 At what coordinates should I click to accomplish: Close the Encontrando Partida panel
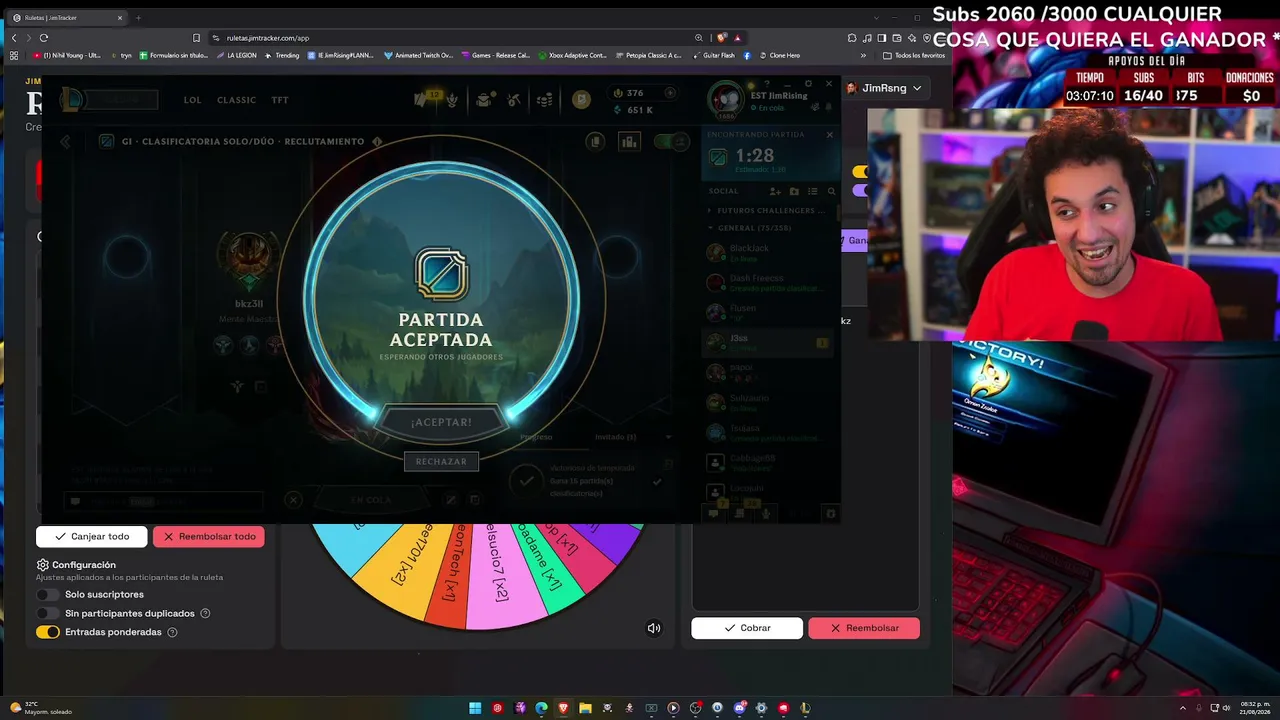coord(829,134)
